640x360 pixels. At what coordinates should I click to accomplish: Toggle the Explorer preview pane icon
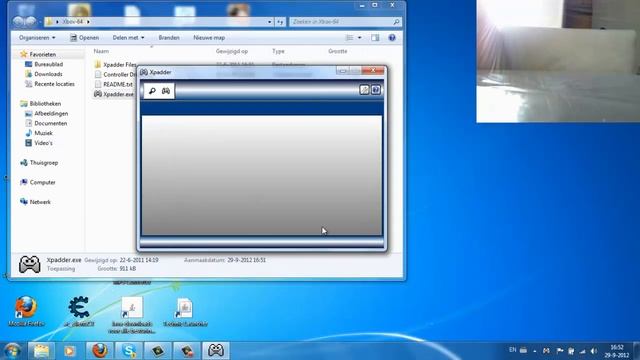pos(375,38)
